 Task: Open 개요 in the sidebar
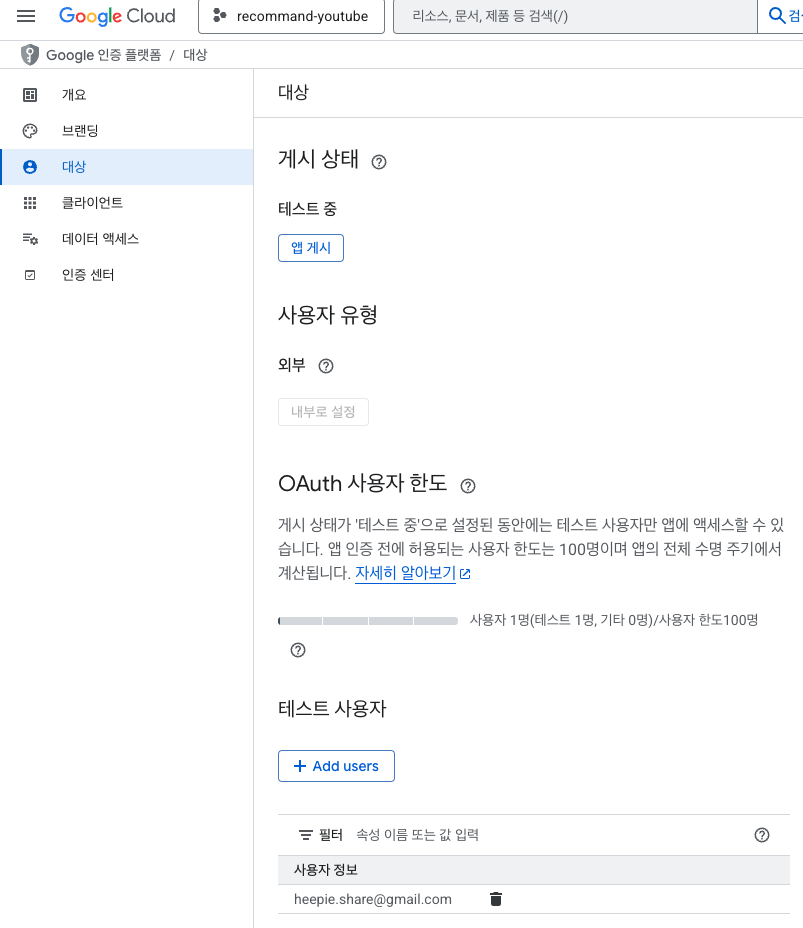127,95
